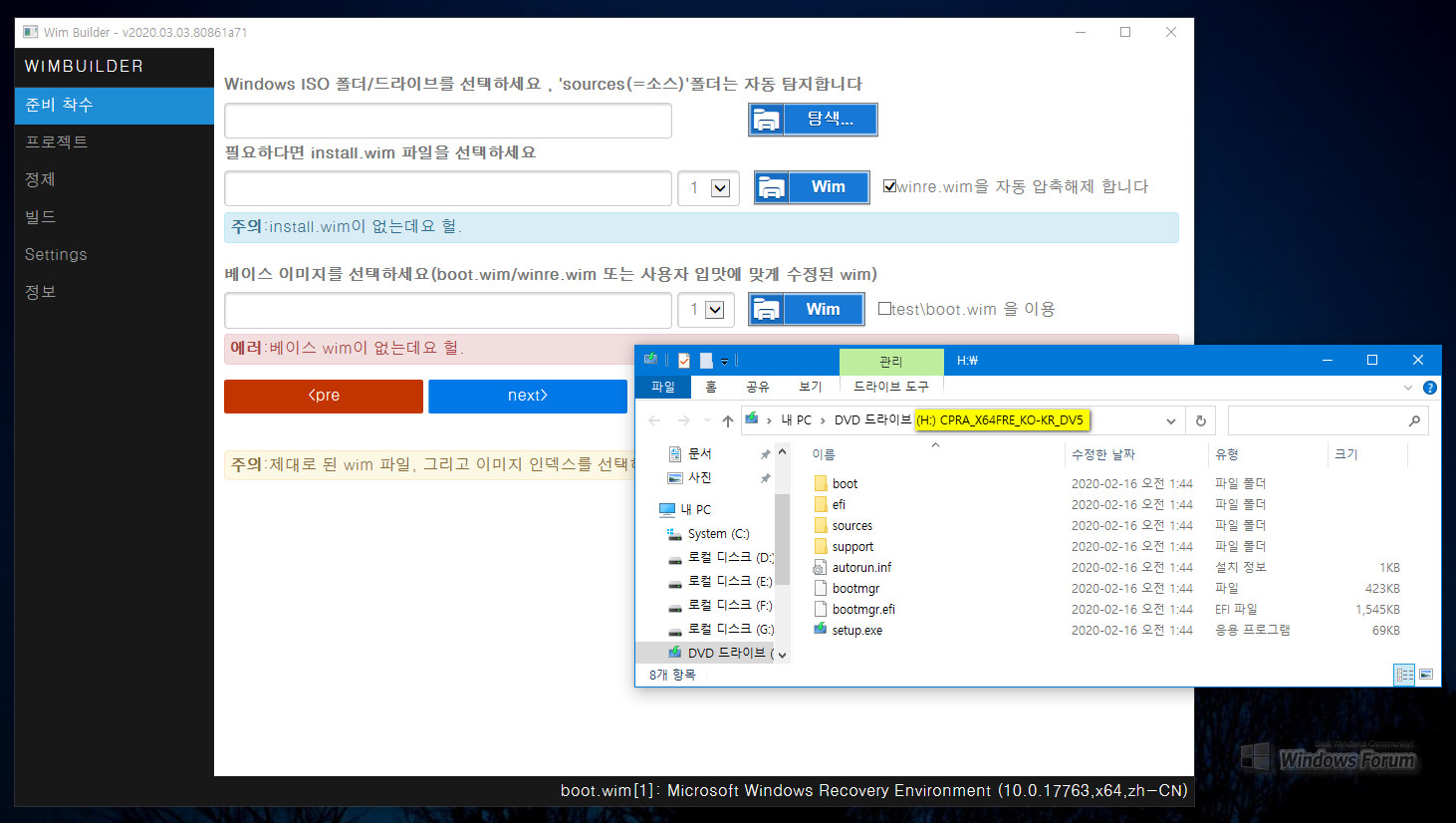Click the efi folder icon in Explorer
The height and width of the screenshot is (823, 1456).
click(821, 504)
